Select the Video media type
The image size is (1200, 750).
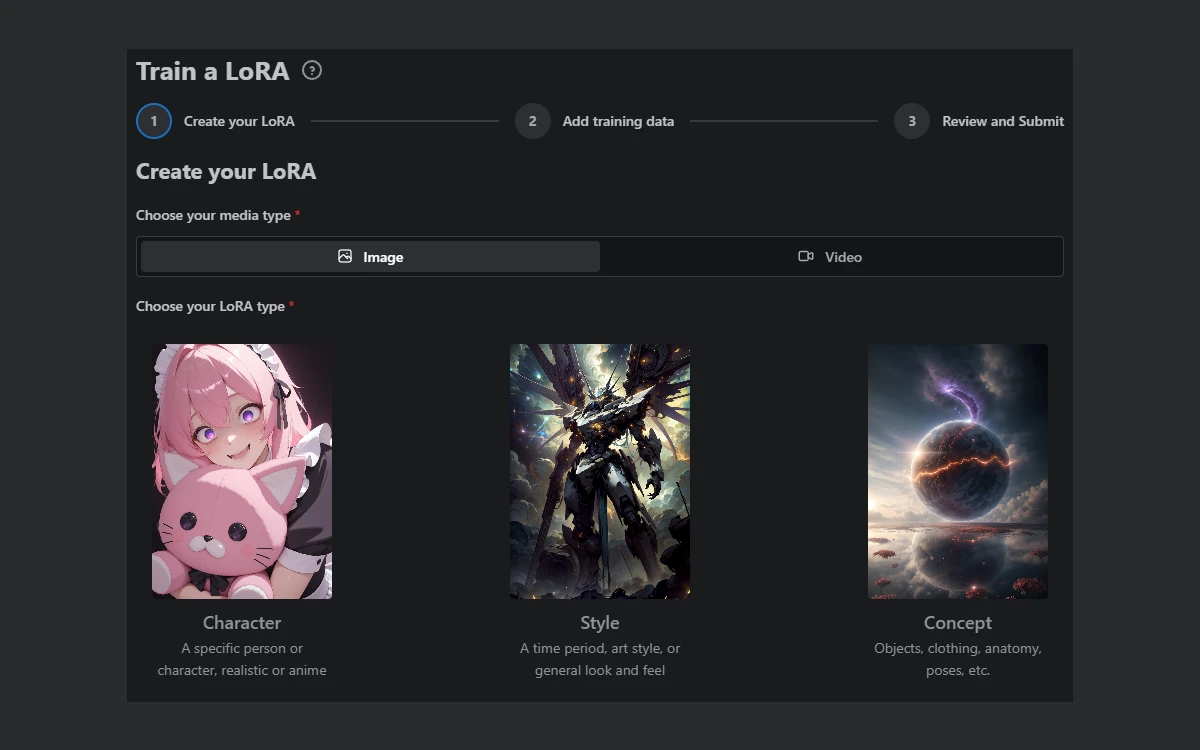coord(830,257)
